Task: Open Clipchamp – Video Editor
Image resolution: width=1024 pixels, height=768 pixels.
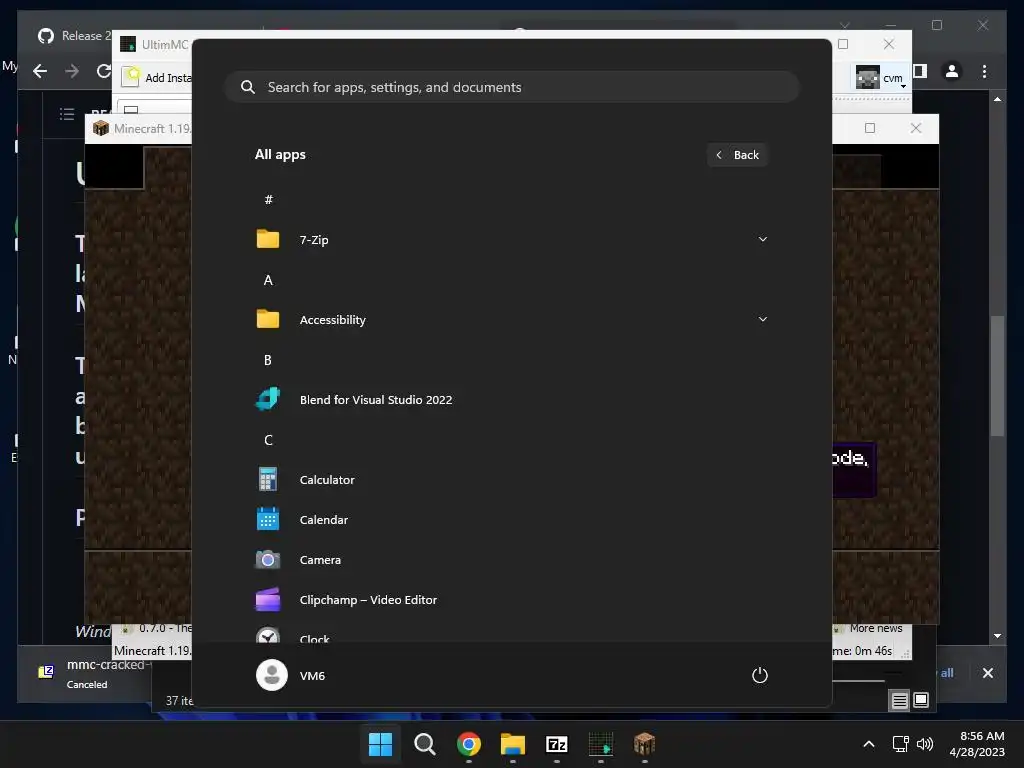Action: (x=511, y=600)
